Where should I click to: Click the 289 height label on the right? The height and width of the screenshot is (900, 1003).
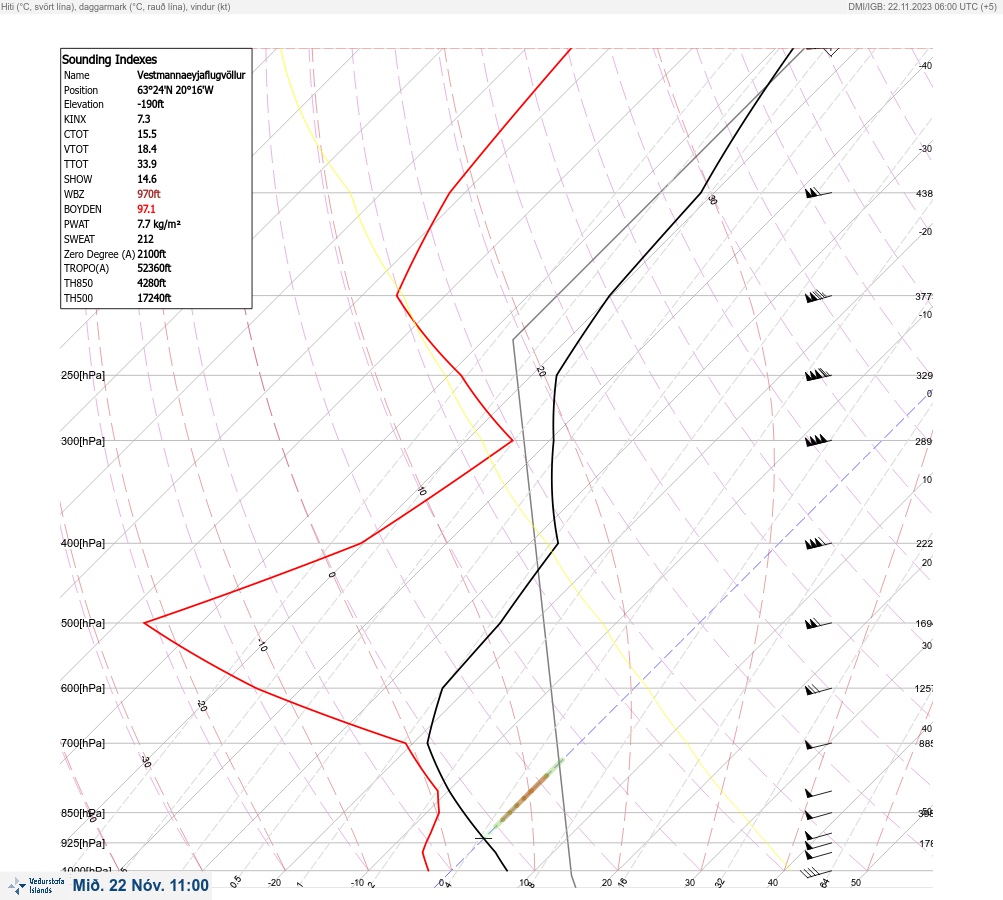coord(924,441)
